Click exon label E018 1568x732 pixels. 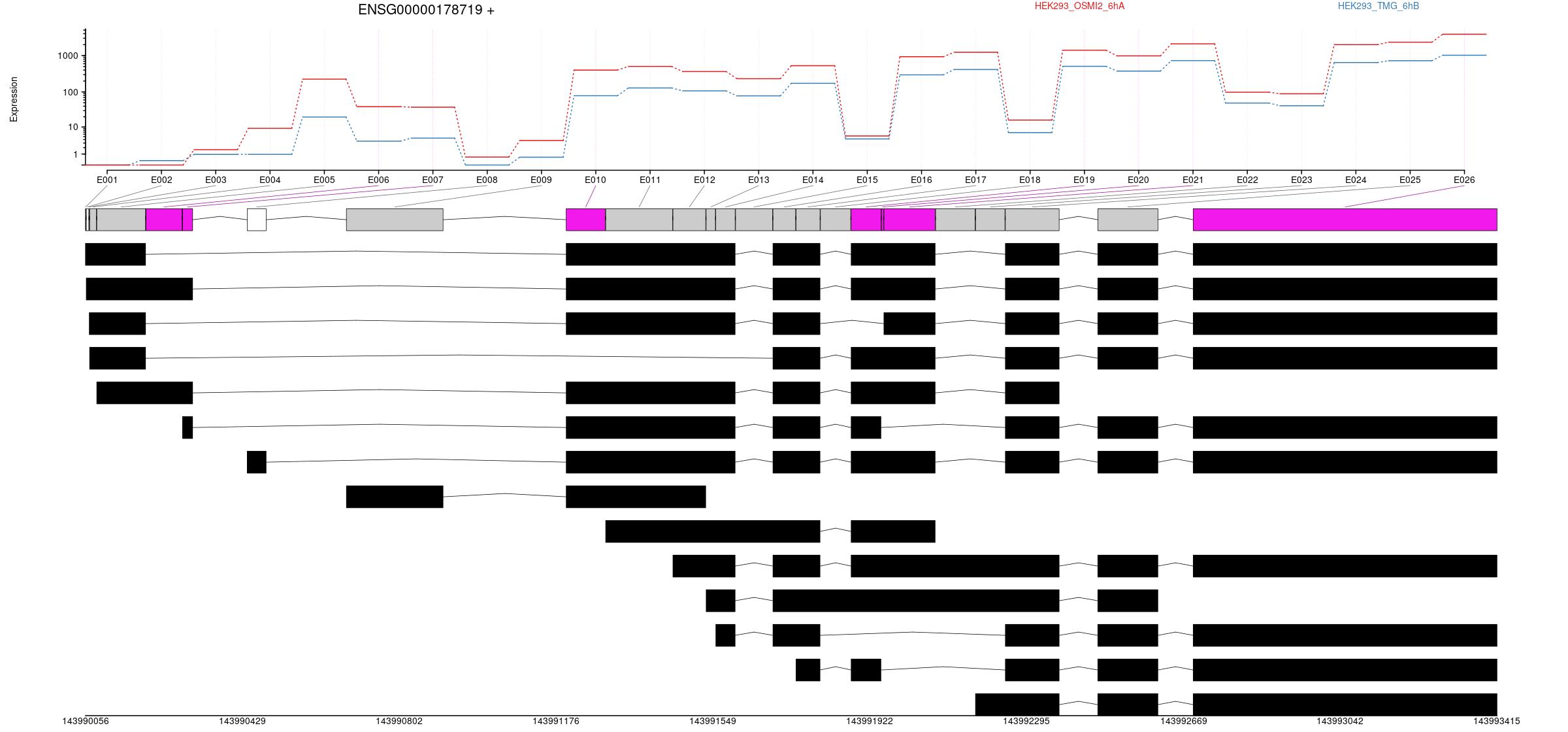(x=1030, y=180)
